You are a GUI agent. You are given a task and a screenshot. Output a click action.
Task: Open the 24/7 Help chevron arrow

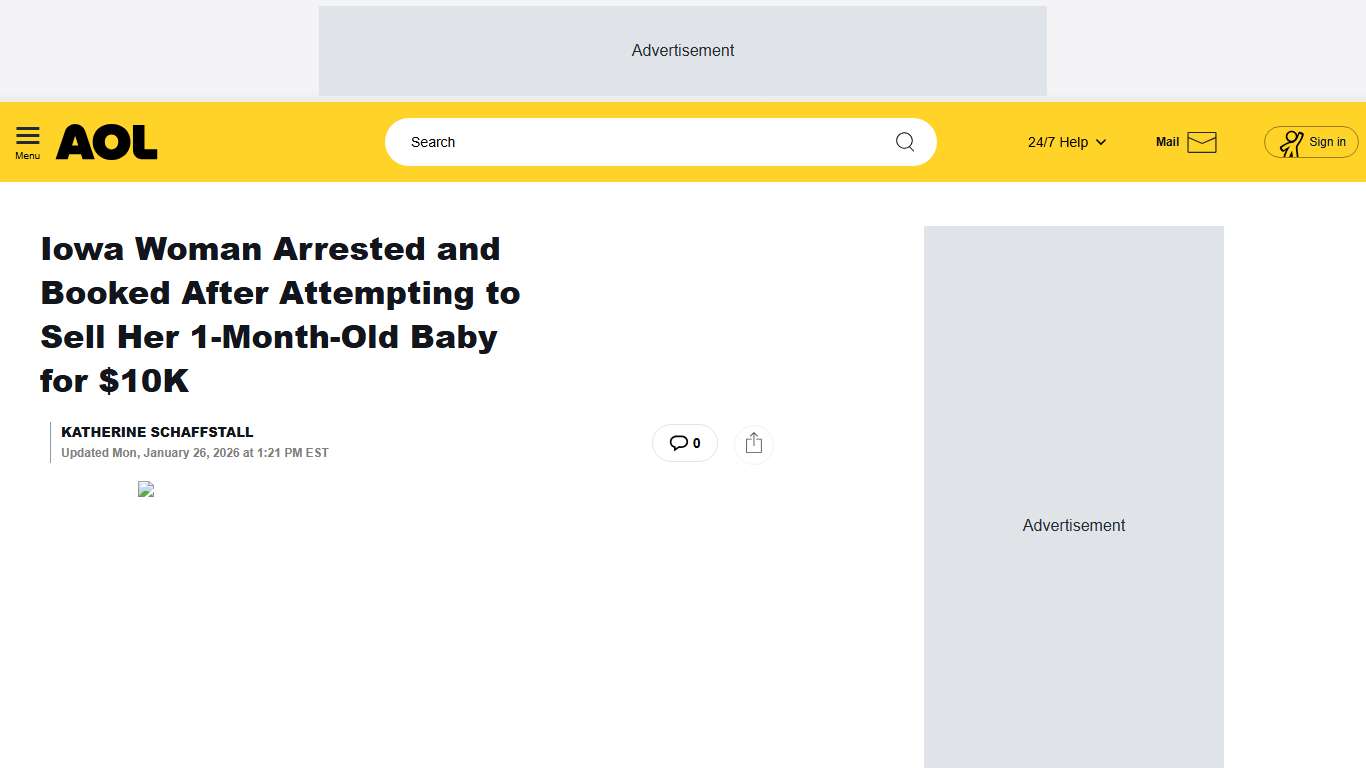tap(1100, 142)
